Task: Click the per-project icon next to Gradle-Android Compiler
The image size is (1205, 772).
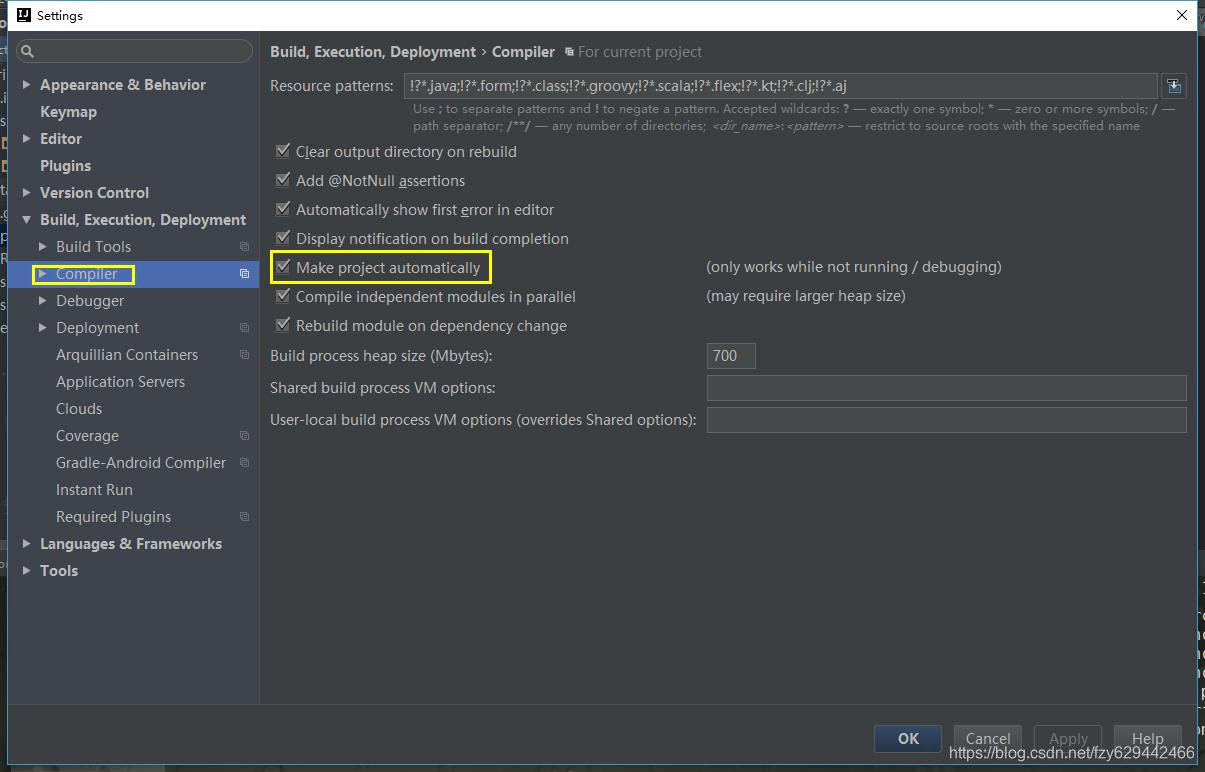Action: (244, 463)
